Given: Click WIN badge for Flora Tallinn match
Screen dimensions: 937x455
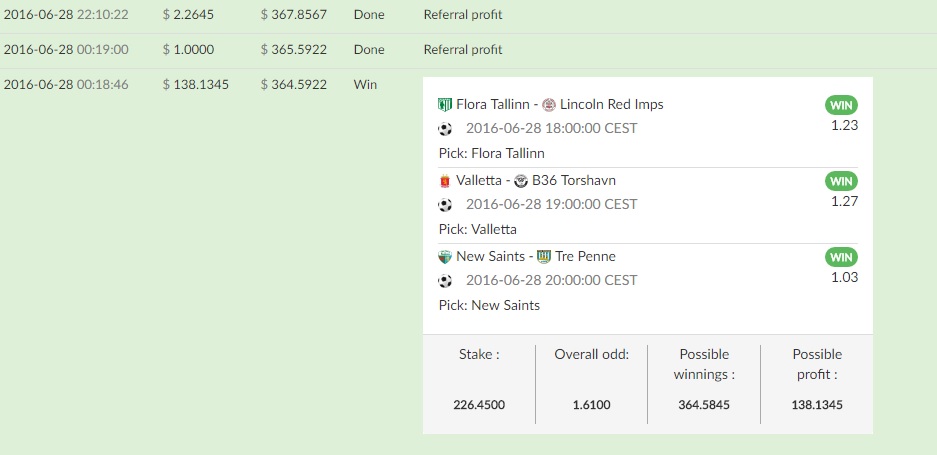Looking at the screenshot, I should [x=841, y=106].
